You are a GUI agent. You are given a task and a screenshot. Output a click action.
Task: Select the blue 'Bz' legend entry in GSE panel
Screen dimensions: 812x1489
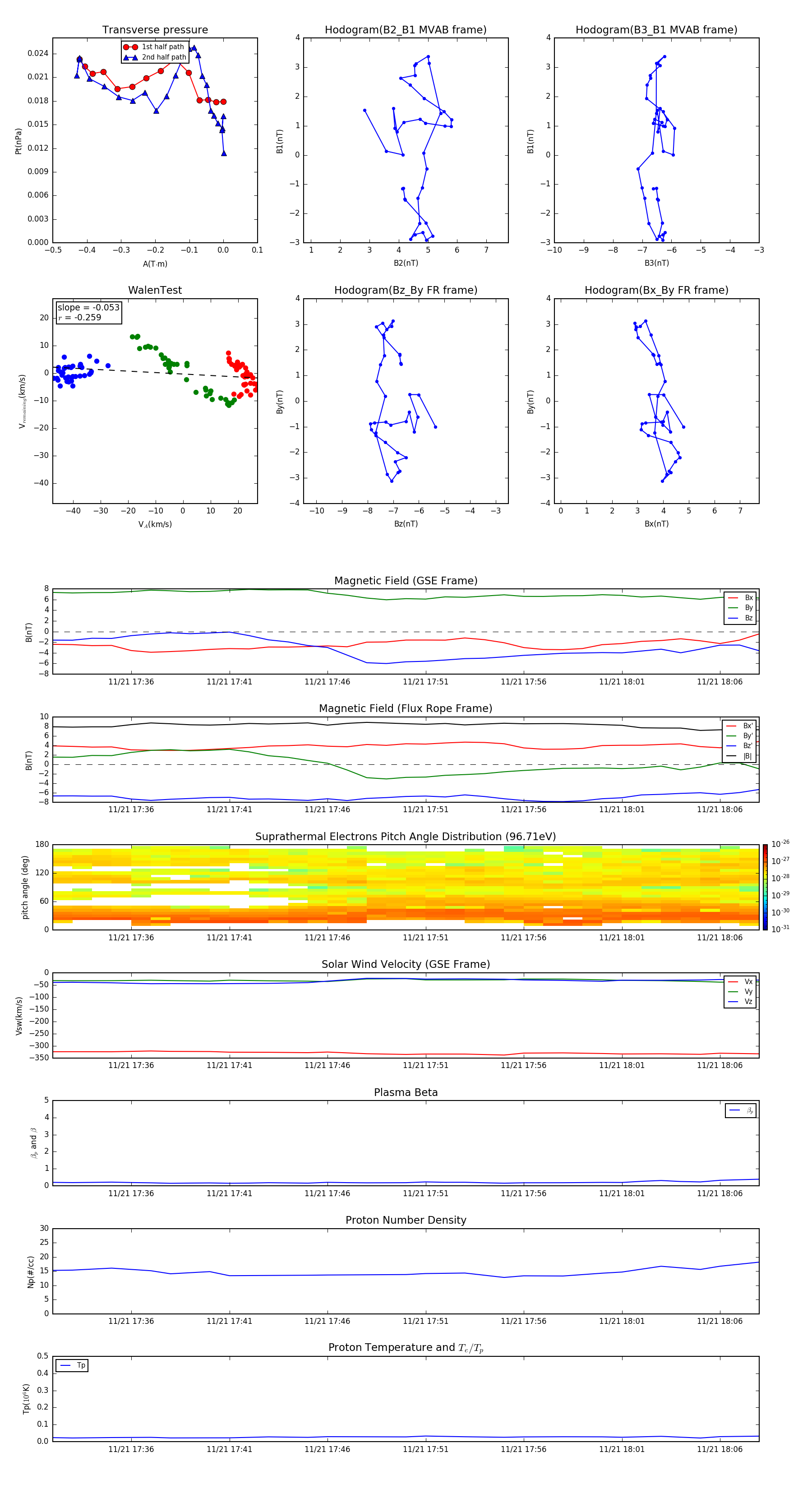740,618
